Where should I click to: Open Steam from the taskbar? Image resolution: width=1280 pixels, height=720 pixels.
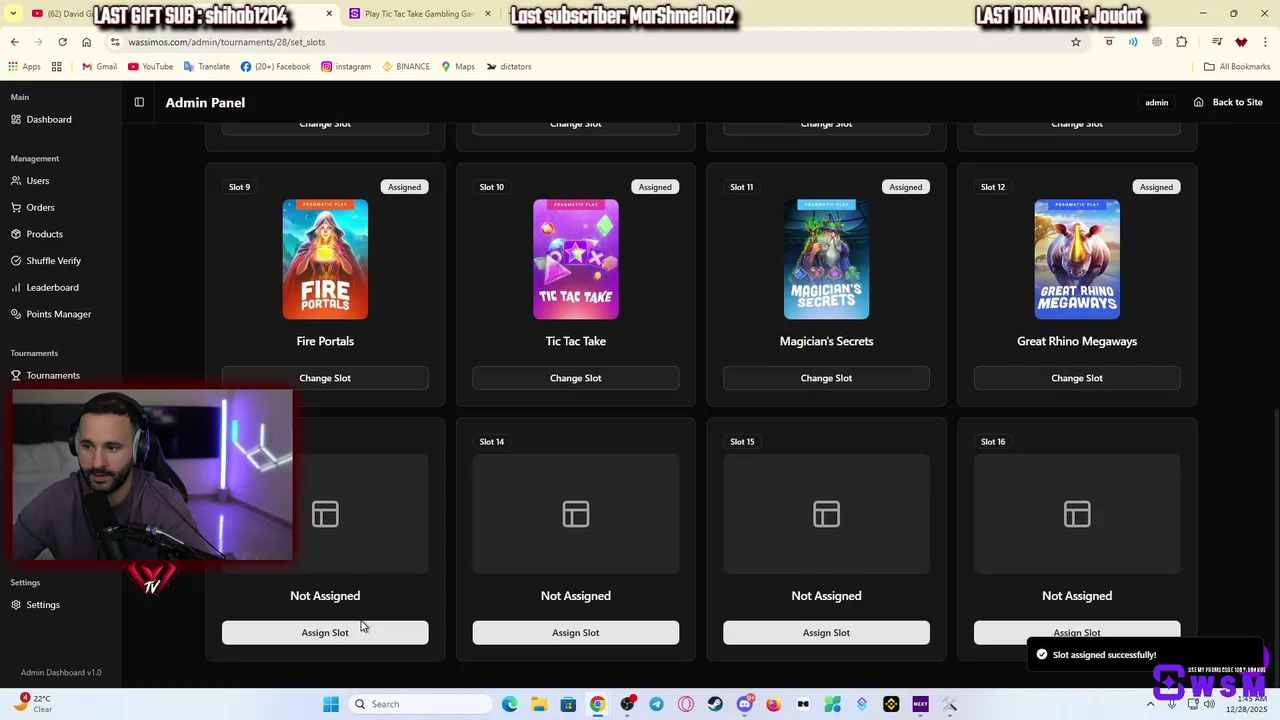[715, 704]
